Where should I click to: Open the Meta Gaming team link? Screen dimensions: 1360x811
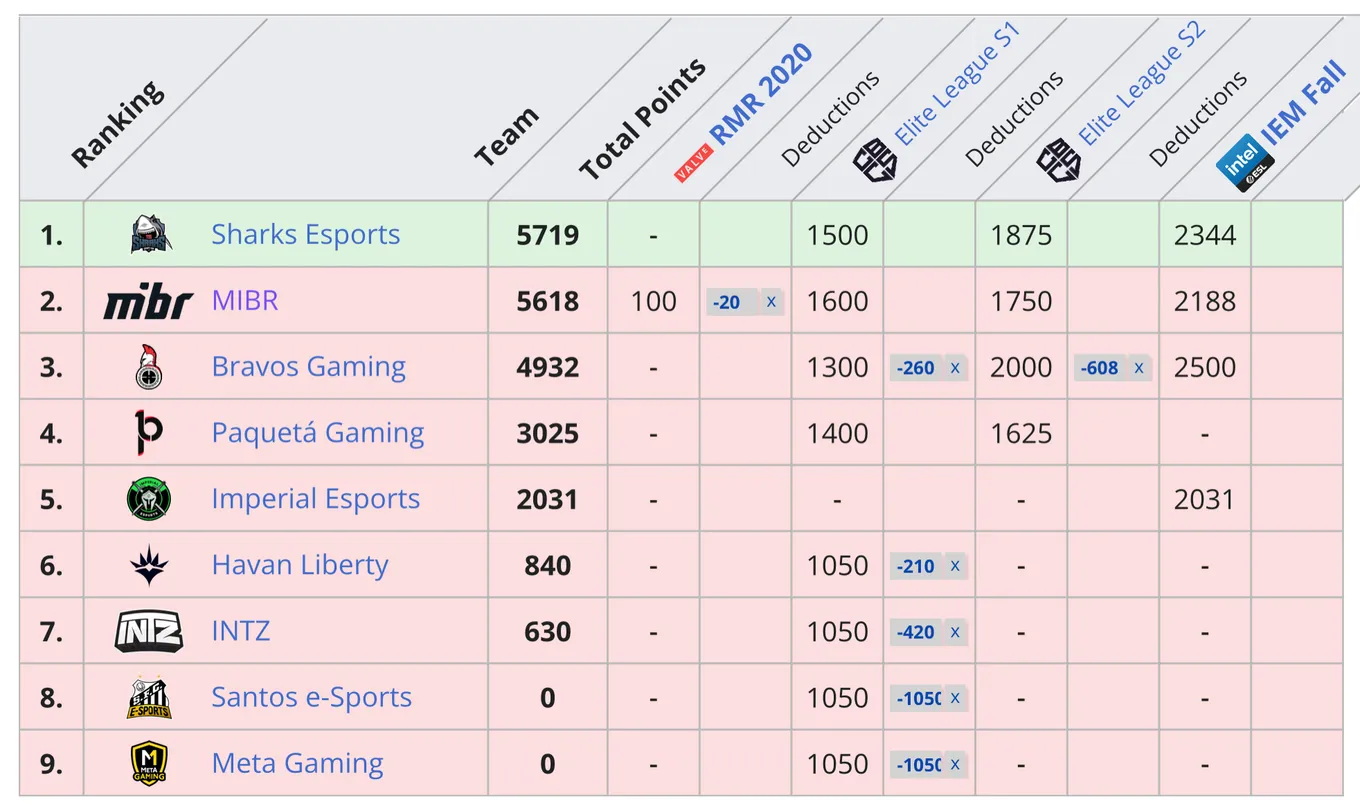click(x=298, y=763)
